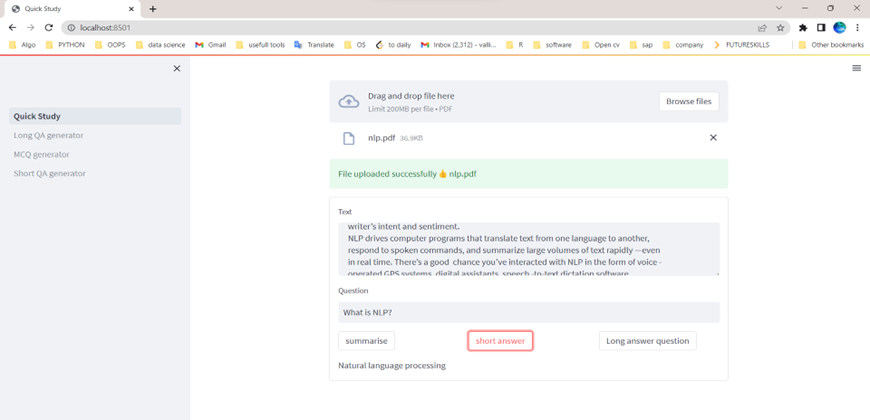Open a new browser tab
This screenshot has height=420, width=870.
[153, 9]
